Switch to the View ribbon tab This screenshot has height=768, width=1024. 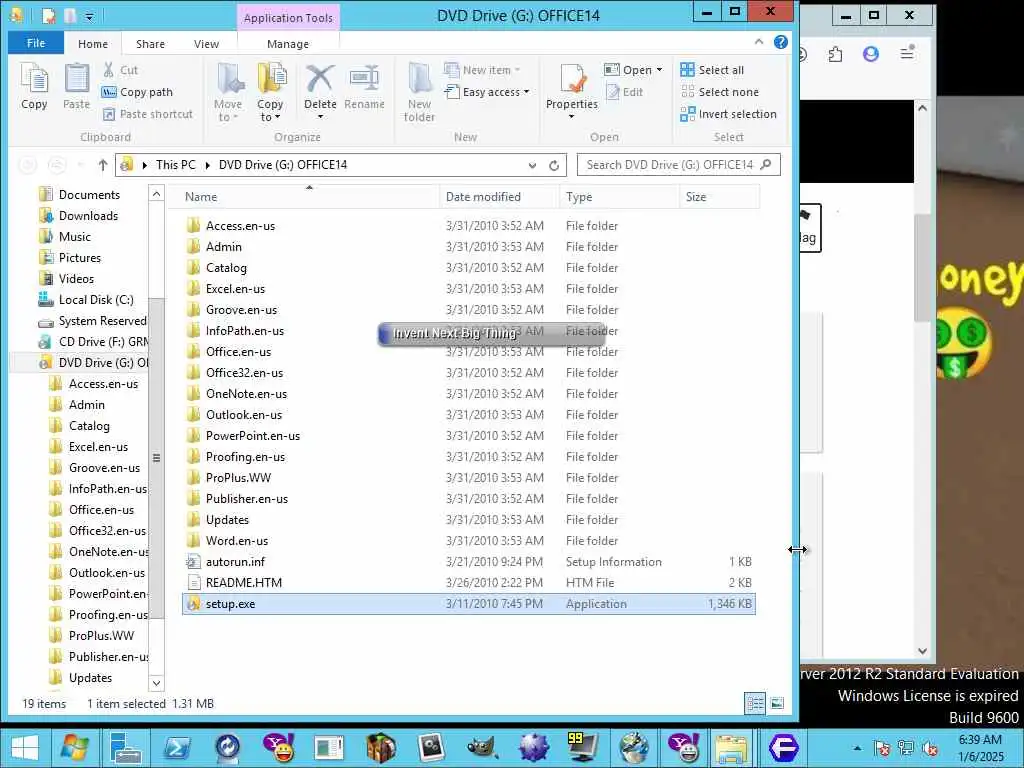[206, 44]
